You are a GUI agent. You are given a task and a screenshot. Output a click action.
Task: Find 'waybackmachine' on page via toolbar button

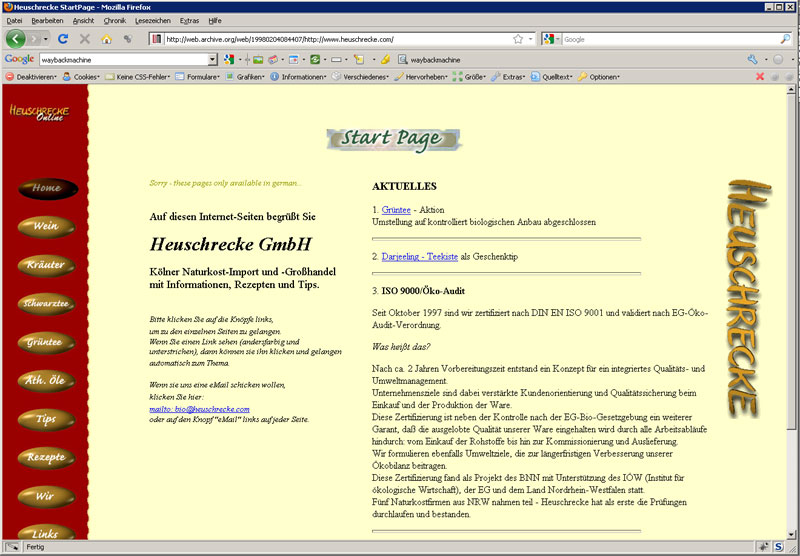pos(429,60)
